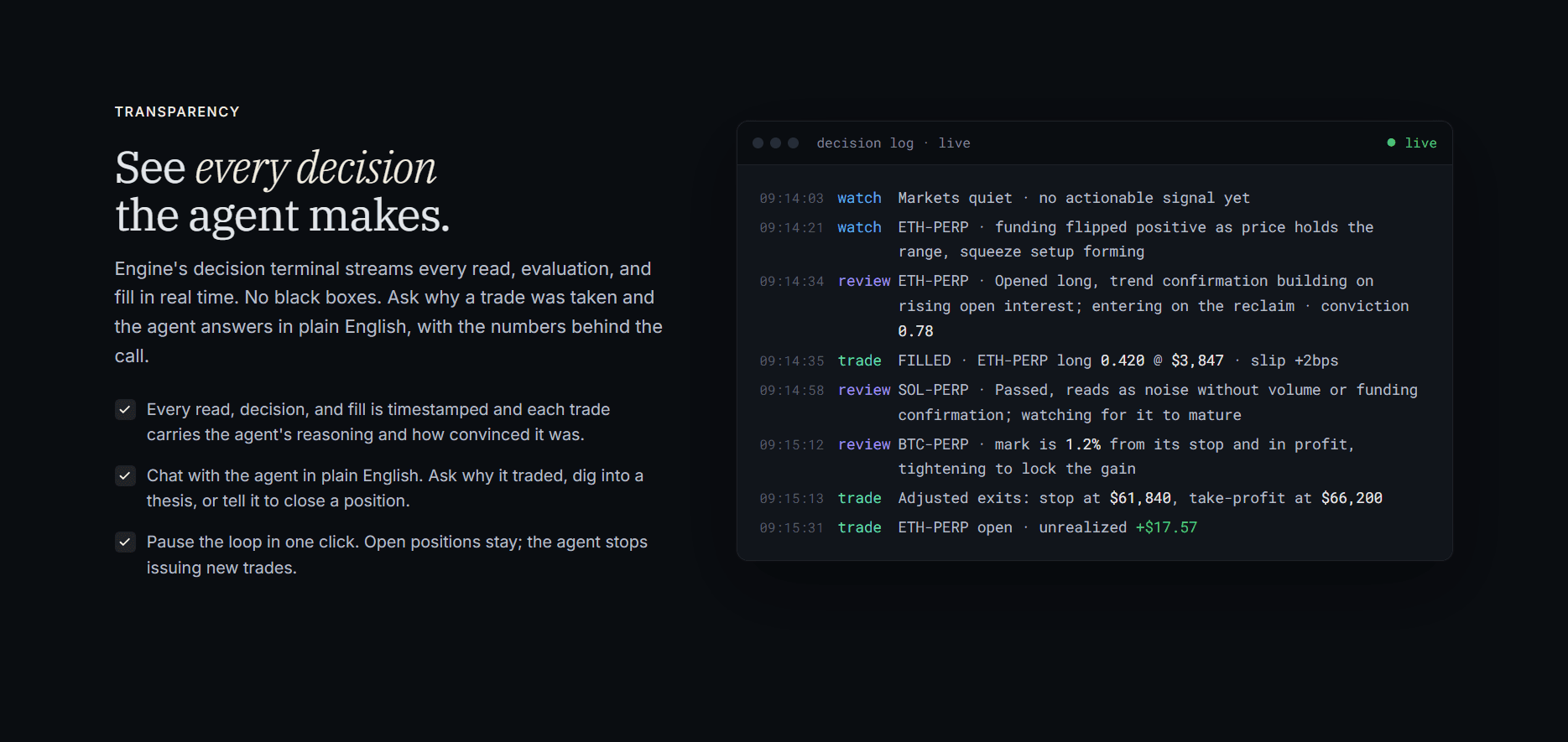This screenshot has height=742, width=1568.
Task: Click the 'review' tag on BTC-PERP row
Action: tap(864, 444)
